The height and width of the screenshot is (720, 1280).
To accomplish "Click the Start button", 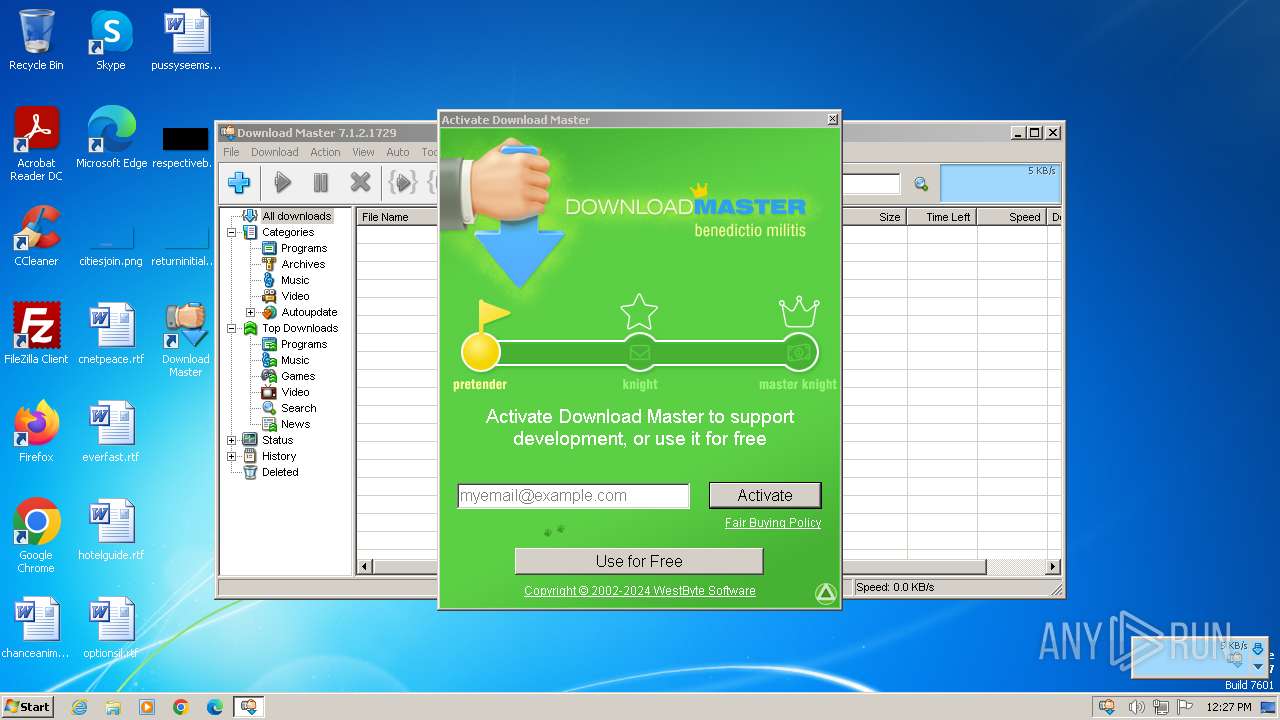I will [x=27, y=706].
